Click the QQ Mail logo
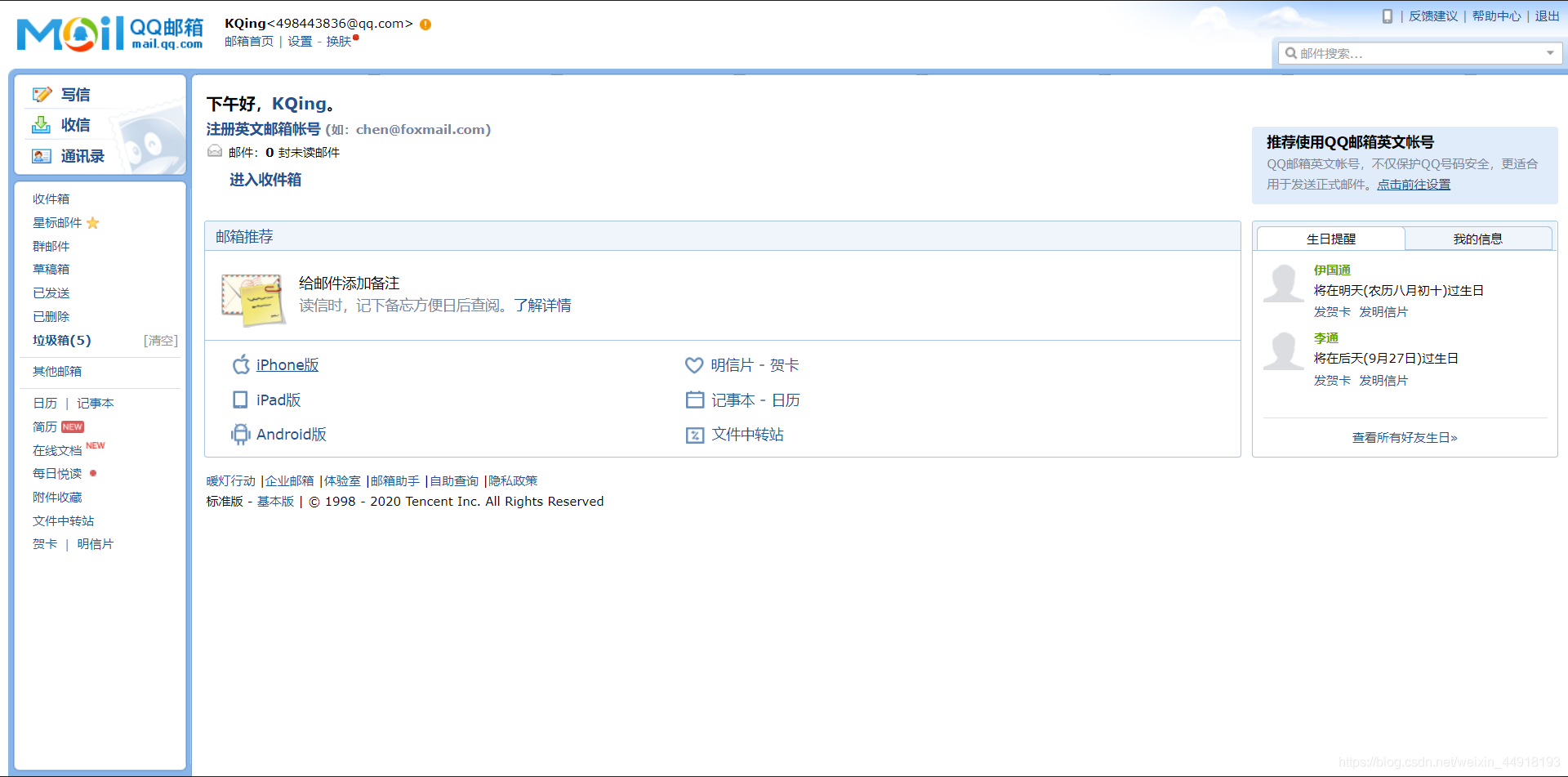The height and width of the screenshot is (777, 1568). 110,34
